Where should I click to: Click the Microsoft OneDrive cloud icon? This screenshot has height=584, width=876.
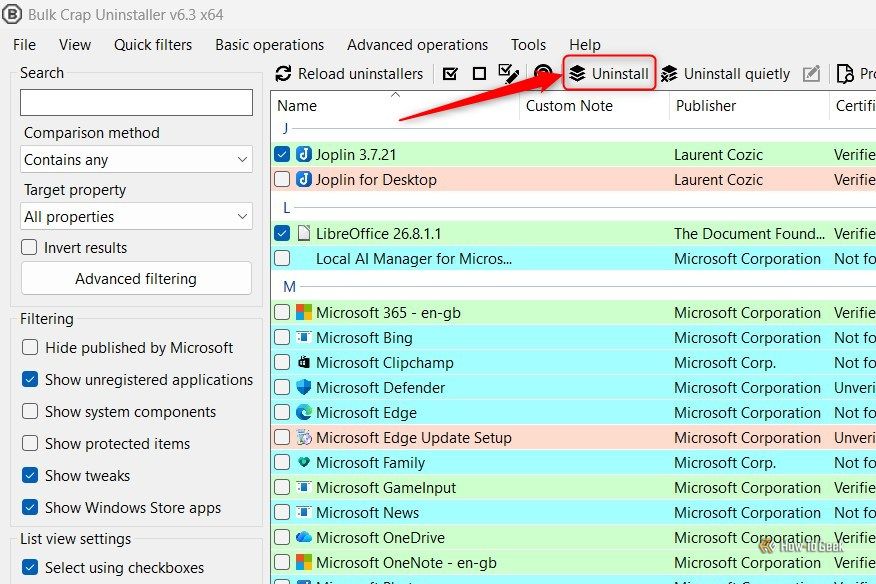click(x=304, y=537)
